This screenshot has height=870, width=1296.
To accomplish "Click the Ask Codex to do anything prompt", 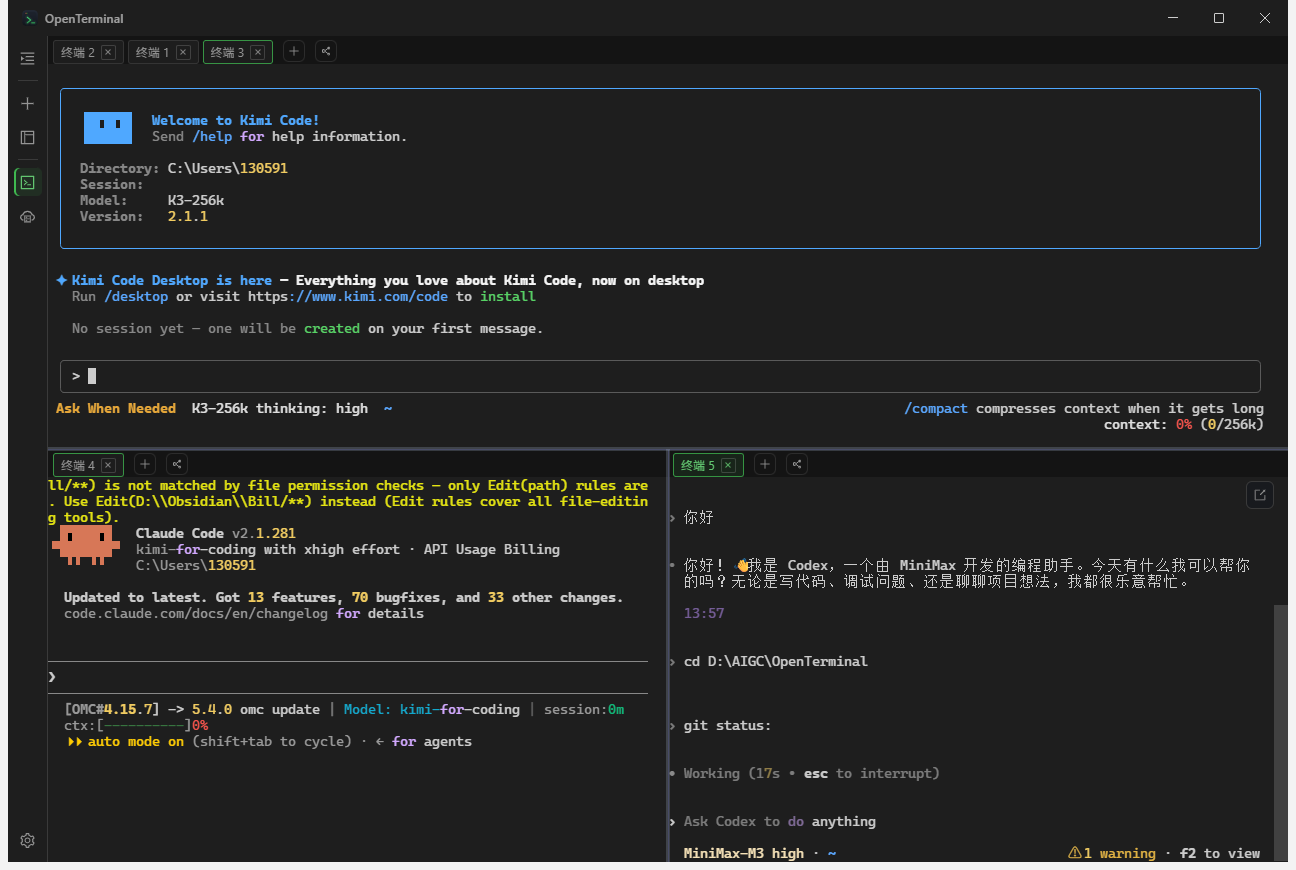I will click(x=780, y=821).
